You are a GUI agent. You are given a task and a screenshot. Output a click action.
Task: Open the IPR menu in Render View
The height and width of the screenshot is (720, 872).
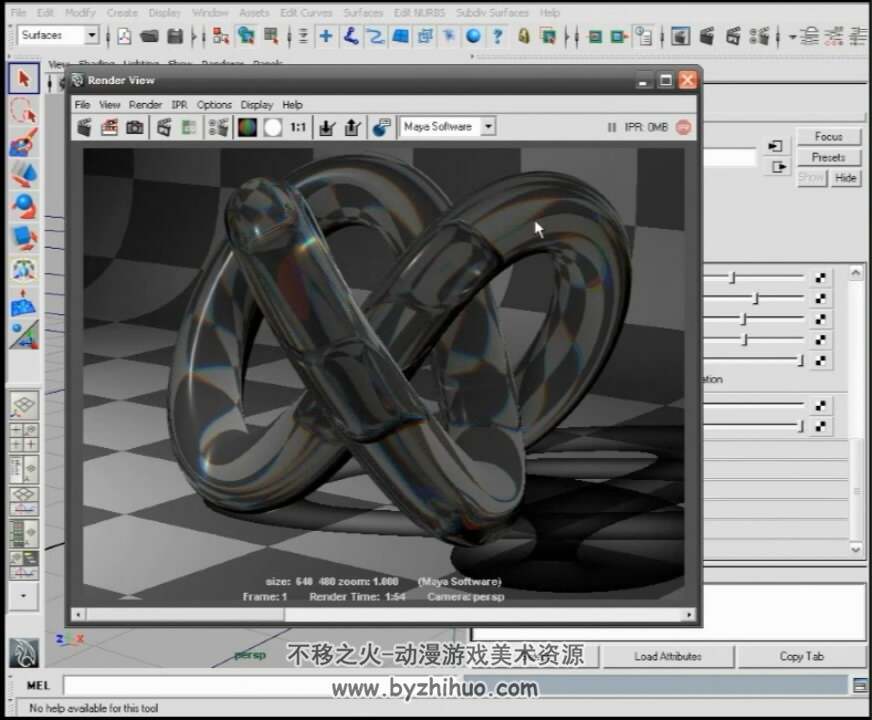[x=179, y=105]
